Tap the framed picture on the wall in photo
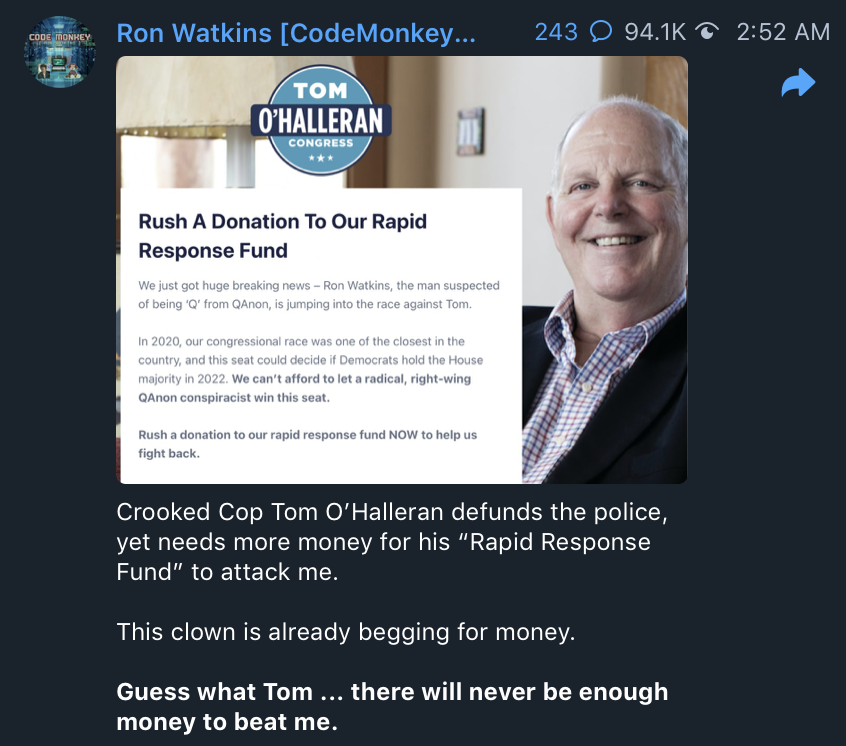The image size is (846, 746). coord(470,131)
